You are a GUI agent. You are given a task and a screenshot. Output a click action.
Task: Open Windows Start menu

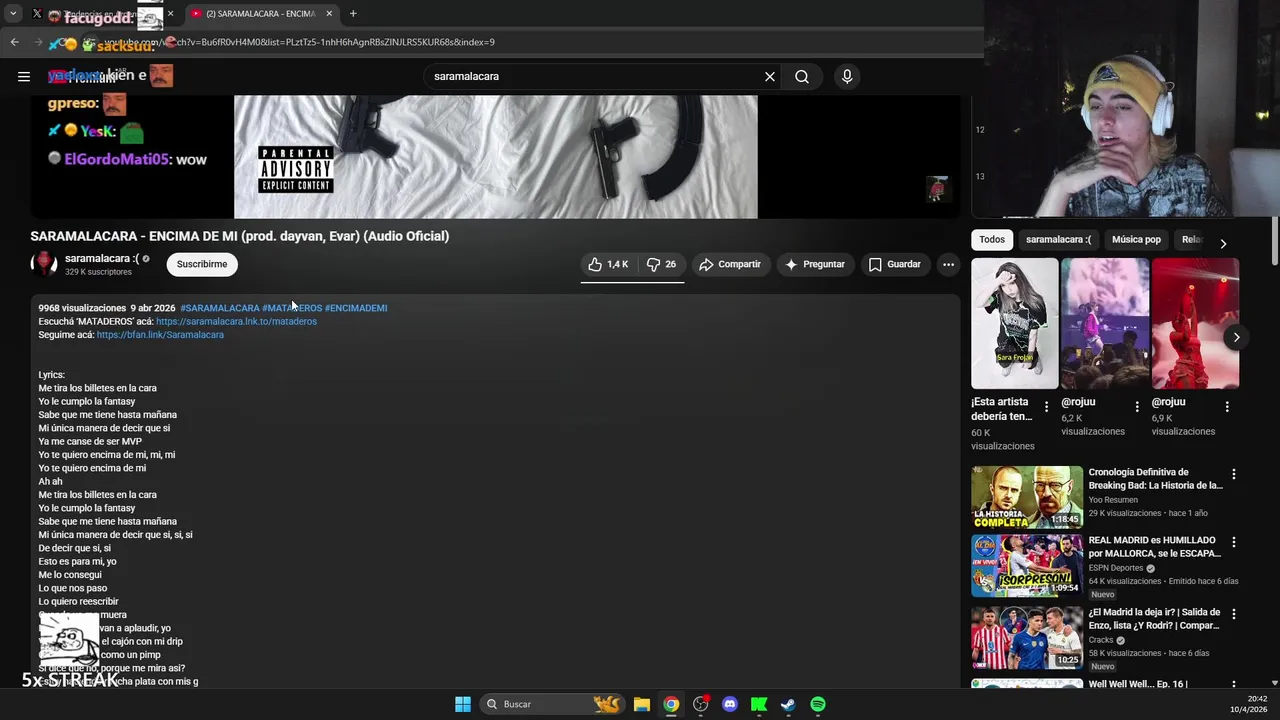(x=463, y=704)
